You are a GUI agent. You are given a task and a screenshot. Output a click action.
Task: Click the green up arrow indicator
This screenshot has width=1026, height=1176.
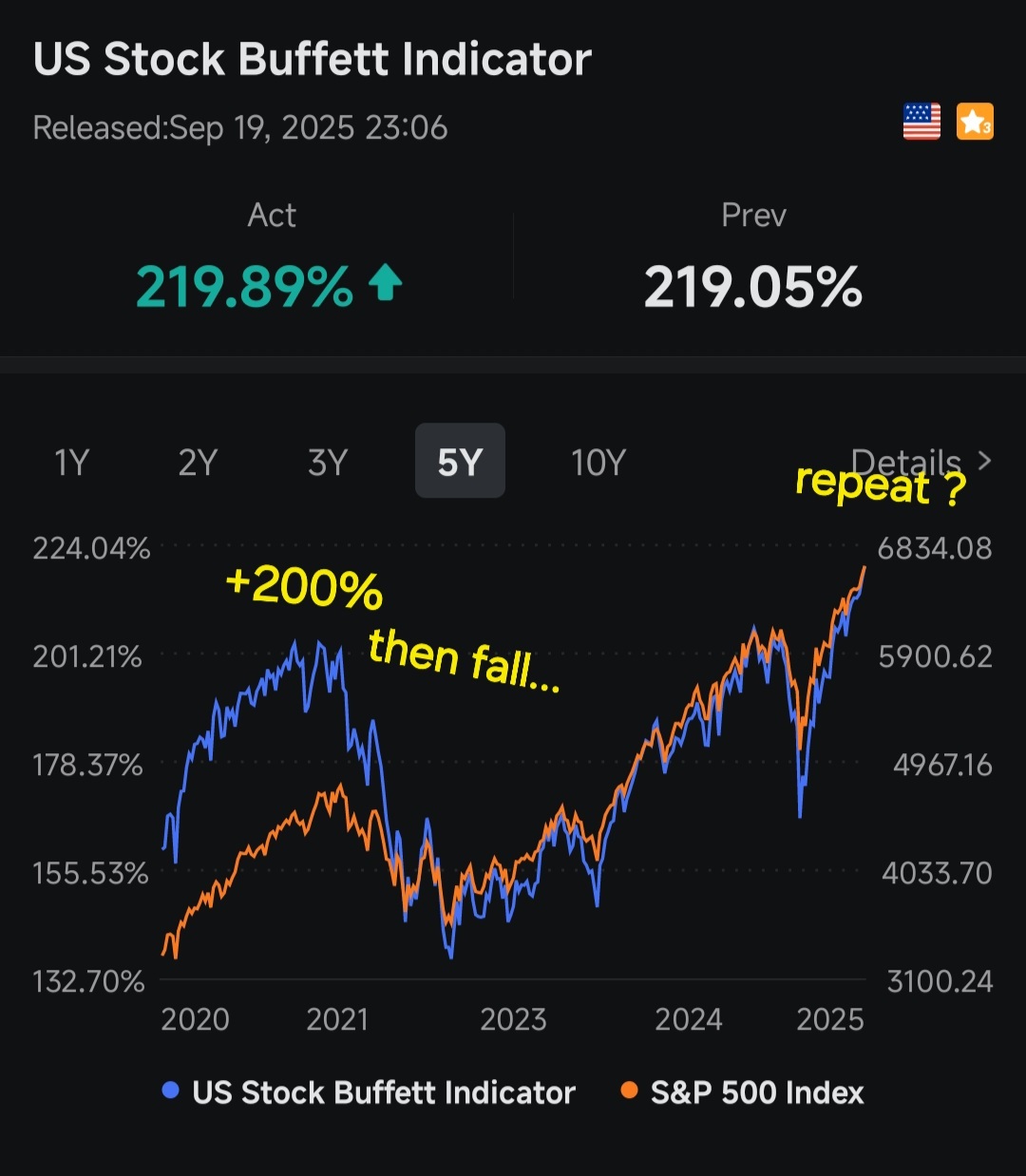(x=385, y=283)
